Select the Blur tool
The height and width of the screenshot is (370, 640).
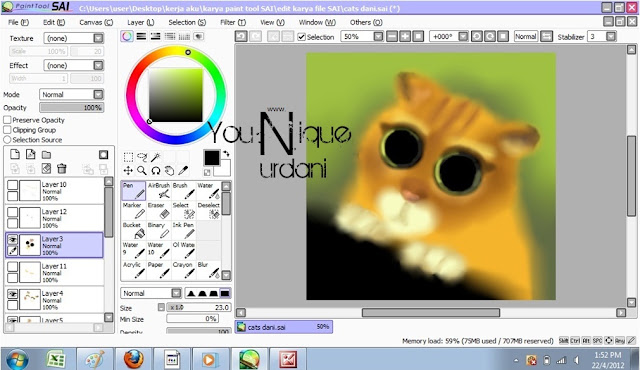[208, 270]
